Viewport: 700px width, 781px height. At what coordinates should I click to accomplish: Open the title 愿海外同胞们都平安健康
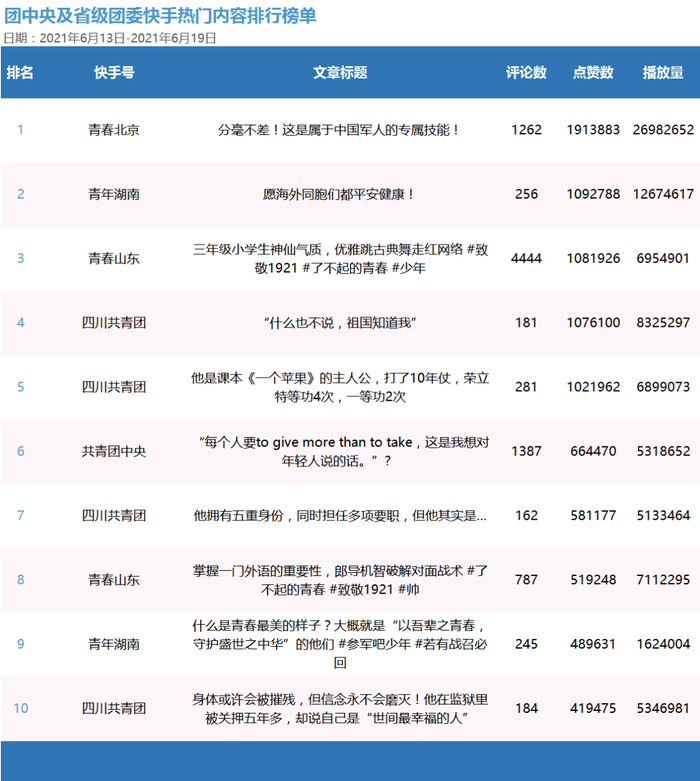click(338, 194)
